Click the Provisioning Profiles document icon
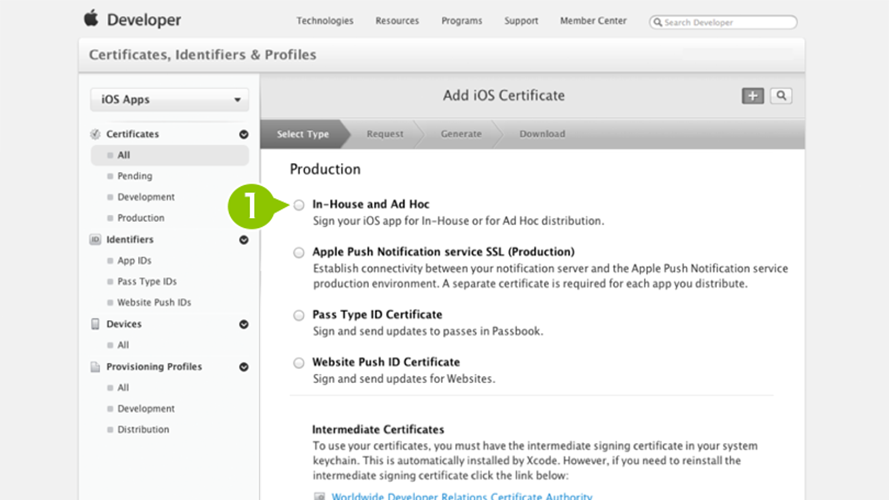The image size is (889, 500). click(95, 367)
